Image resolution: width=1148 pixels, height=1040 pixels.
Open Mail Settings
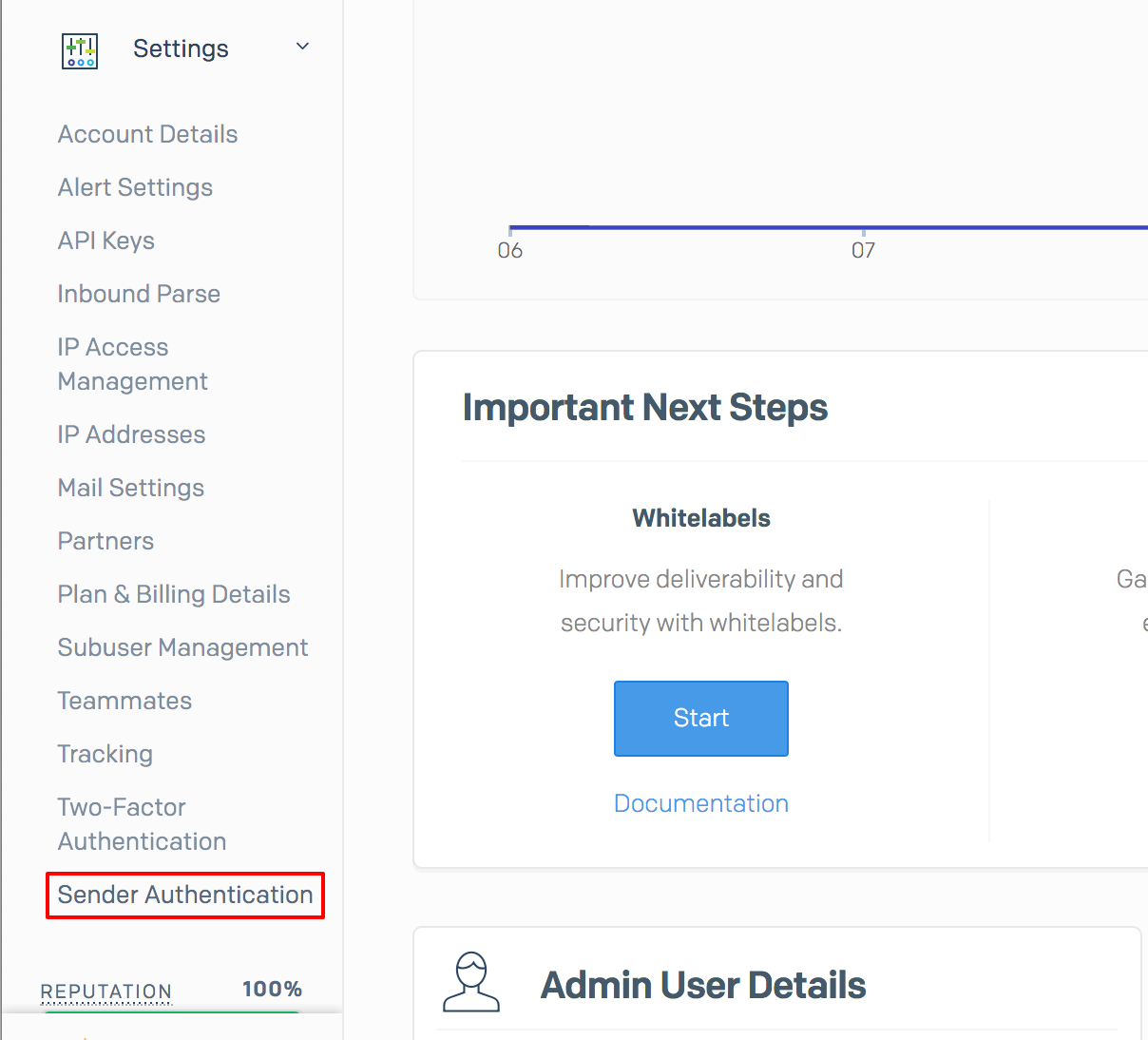point(131,488)
